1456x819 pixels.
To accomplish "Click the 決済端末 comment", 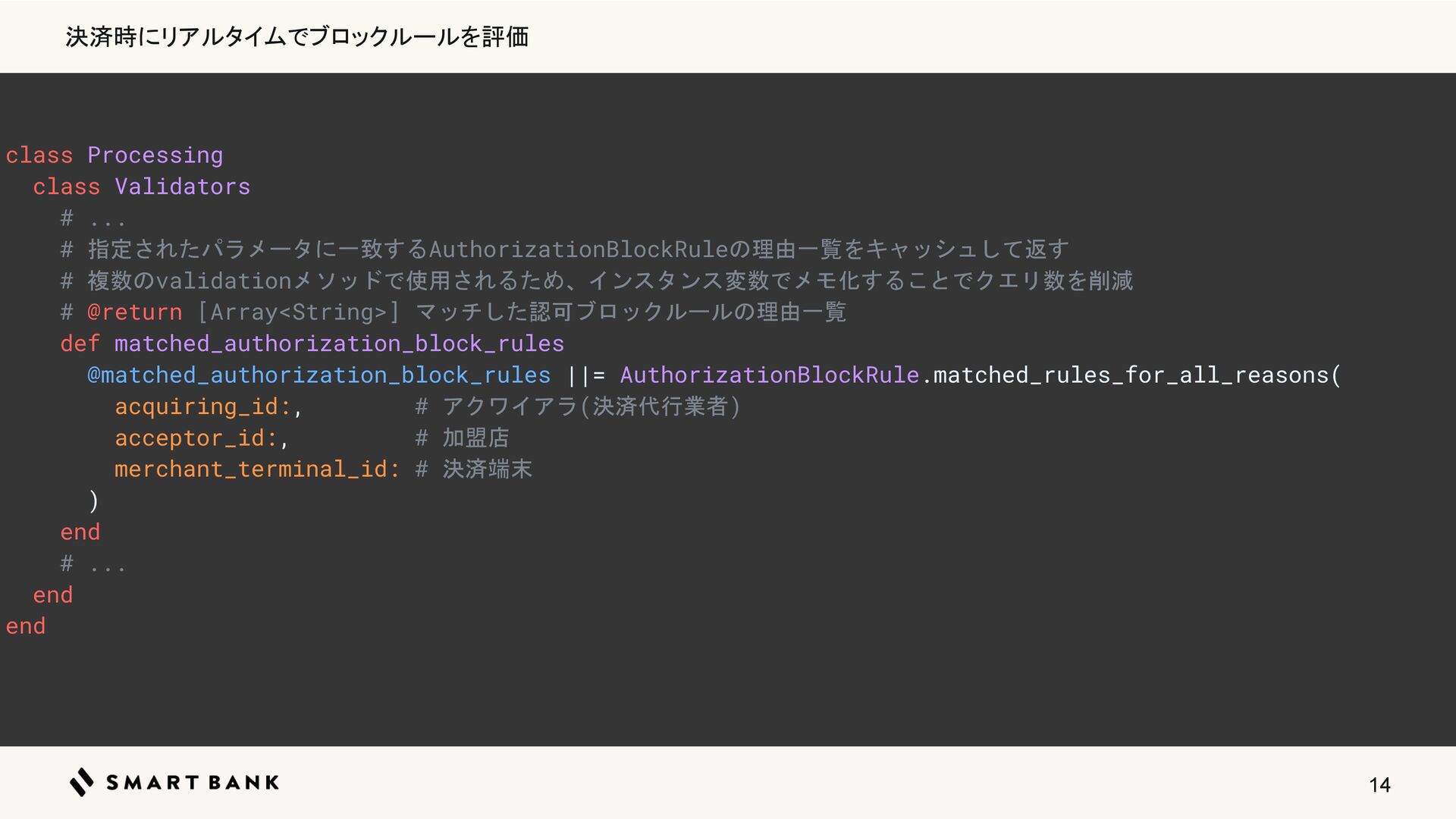I will click(x=487, y=469).
